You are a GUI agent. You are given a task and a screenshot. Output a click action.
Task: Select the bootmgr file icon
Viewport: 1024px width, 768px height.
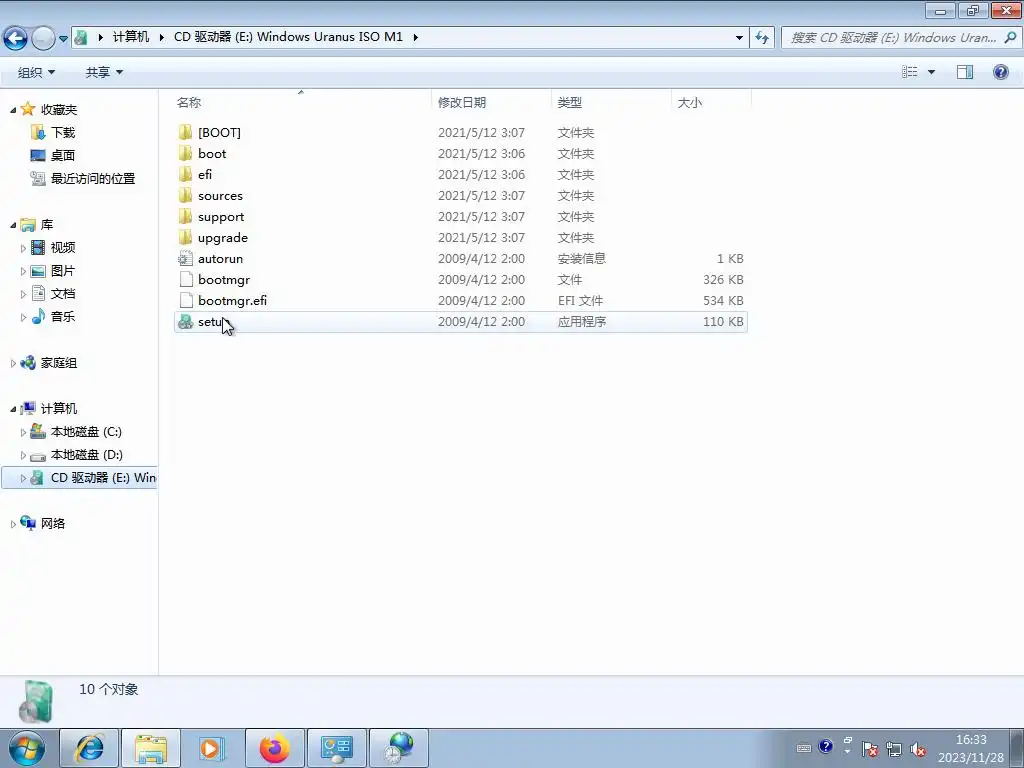click(185, 280)
